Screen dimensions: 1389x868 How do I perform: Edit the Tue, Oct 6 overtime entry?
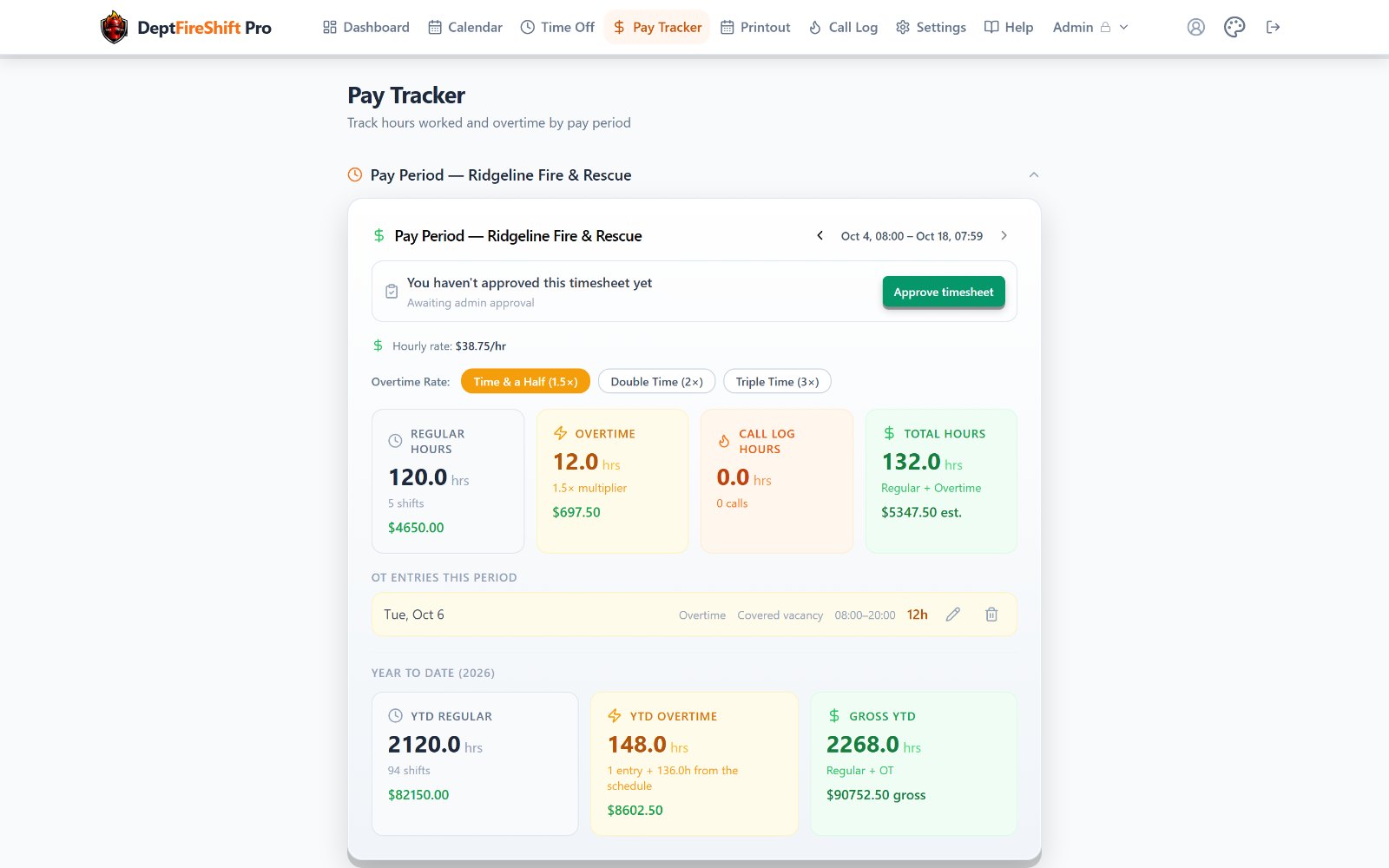click(952, 615)
